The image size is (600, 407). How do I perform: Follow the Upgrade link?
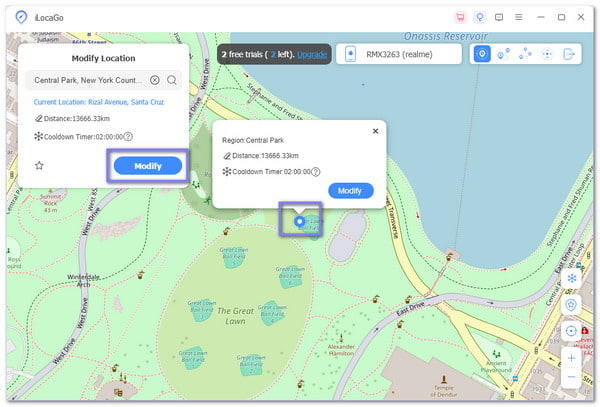(x=312, y=55)
